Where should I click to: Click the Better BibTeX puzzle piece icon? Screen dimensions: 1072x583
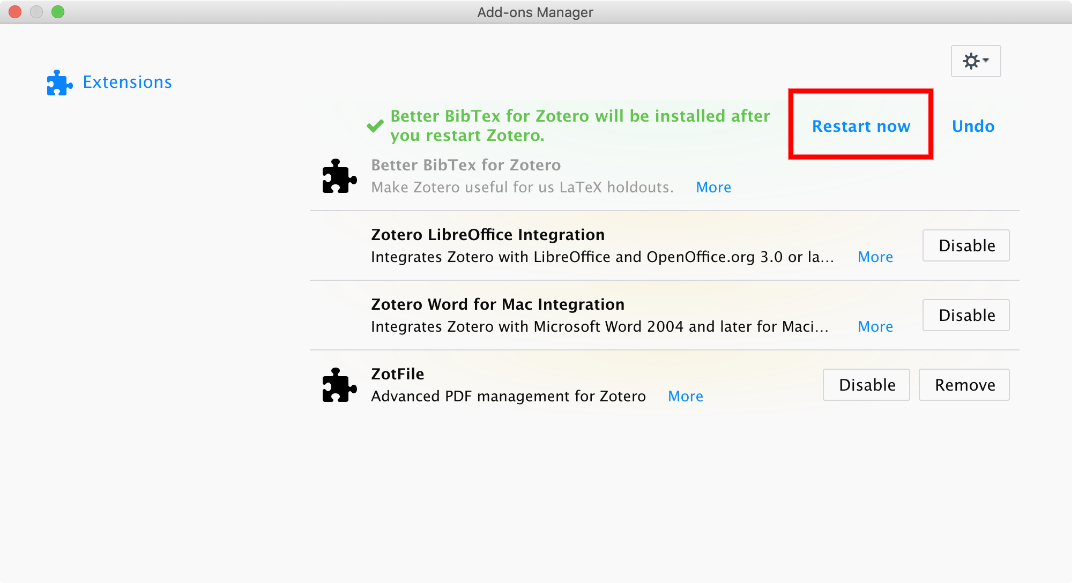click(340, 176)
